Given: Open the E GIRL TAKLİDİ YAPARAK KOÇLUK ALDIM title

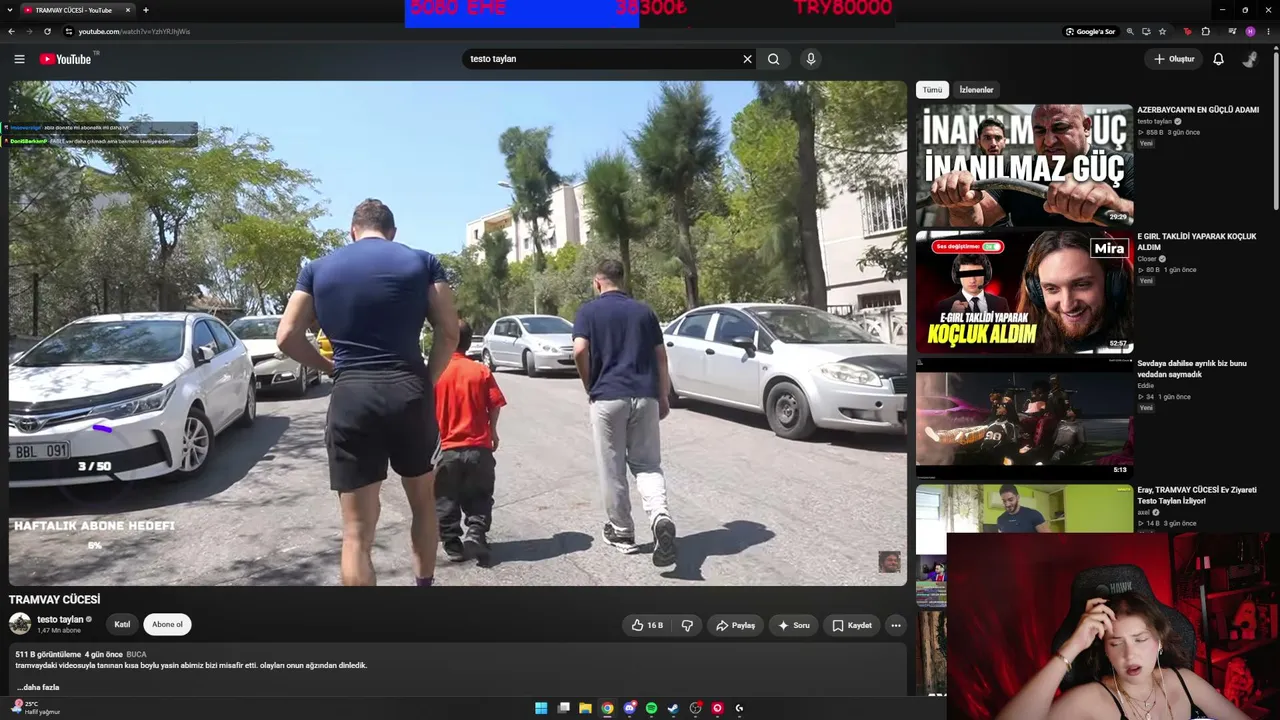Looking at the screenshot, I should tap(1197, 242).
